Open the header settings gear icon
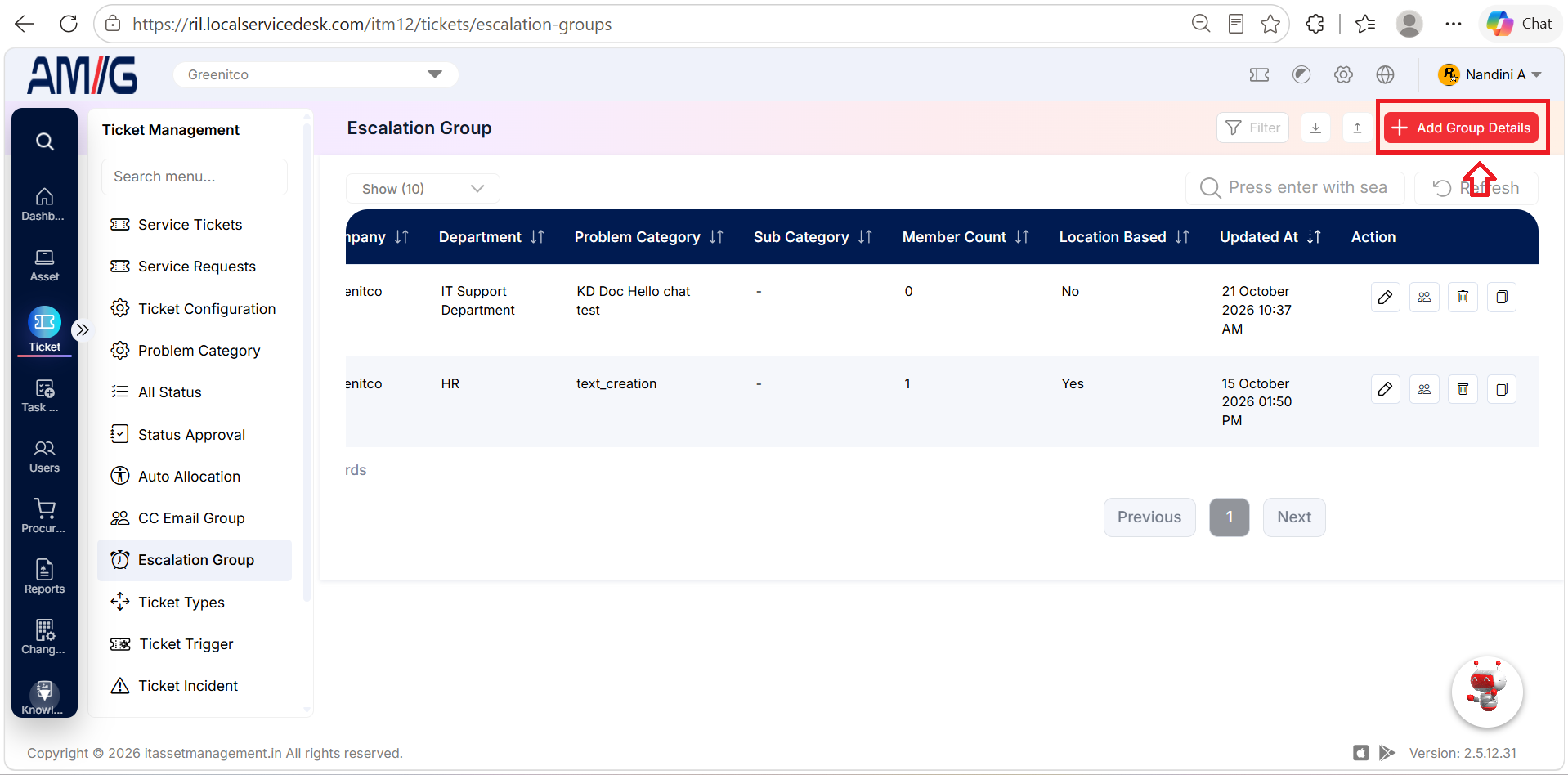 (1343, 74)
